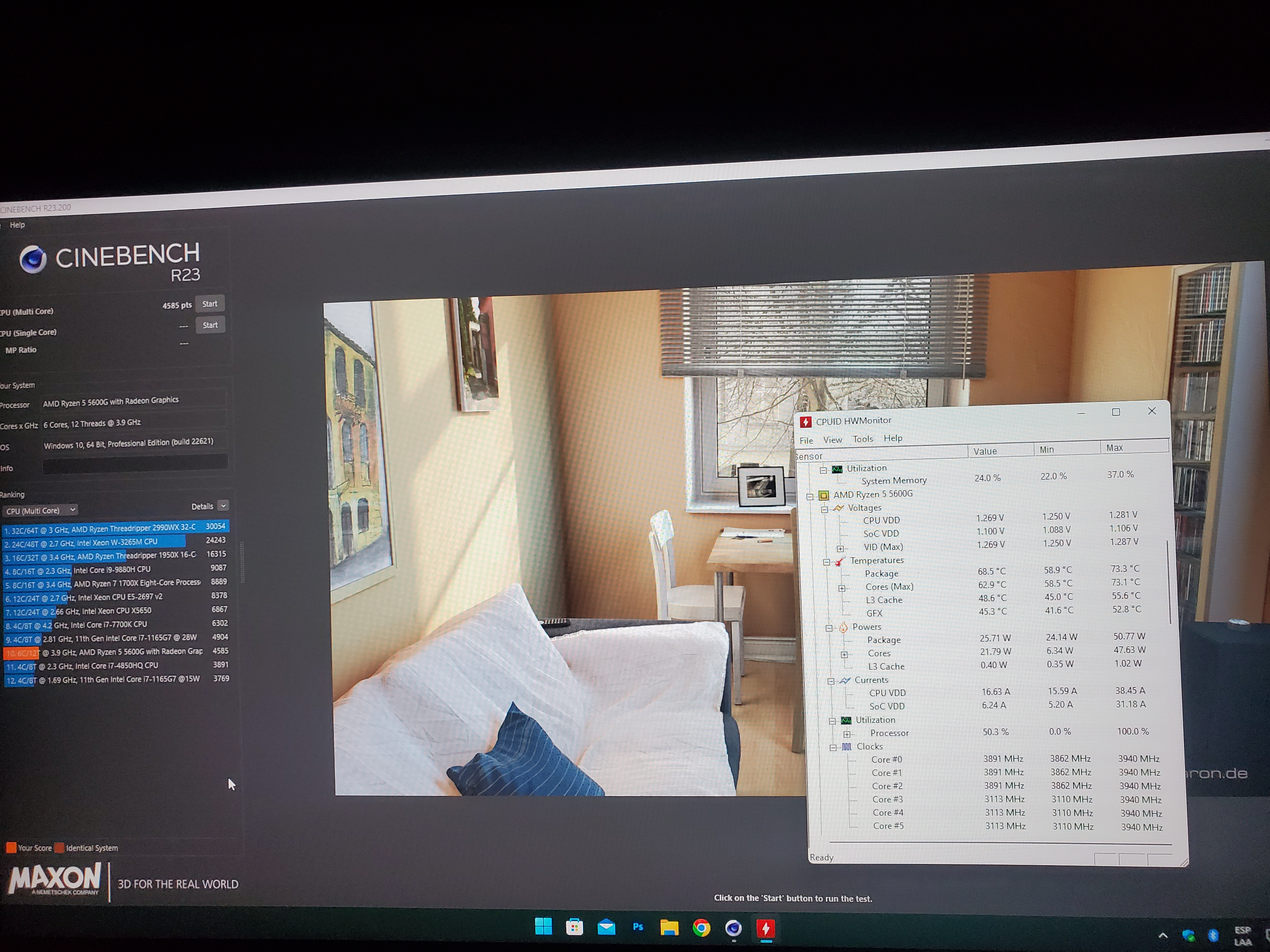Click the ESP language indicator
This screenshot has height=952, width=1270.
[1243, 935]
